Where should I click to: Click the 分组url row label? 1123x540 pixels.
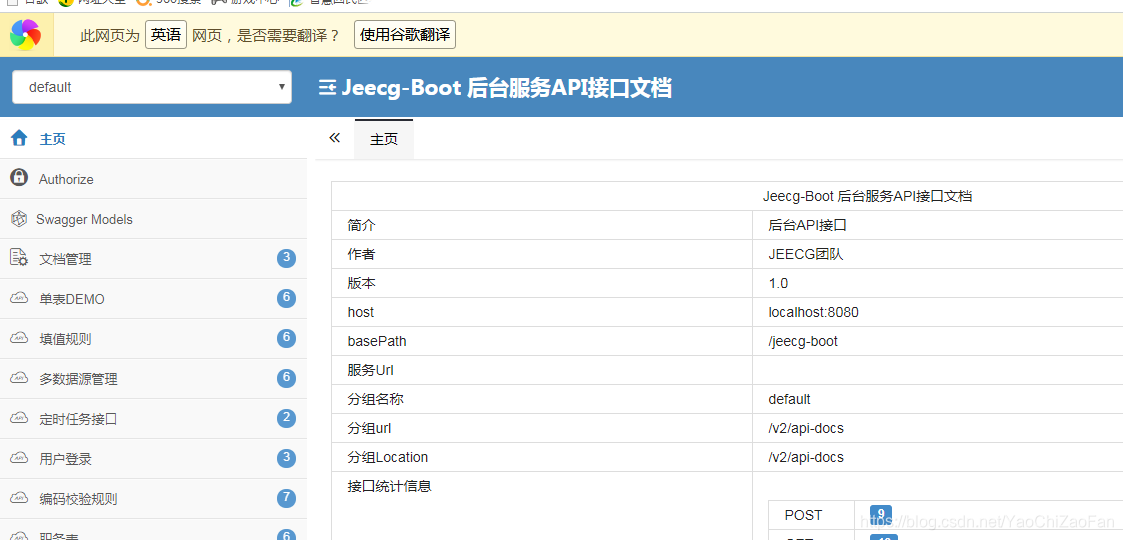pyautogui.click(x=370, y=428)
